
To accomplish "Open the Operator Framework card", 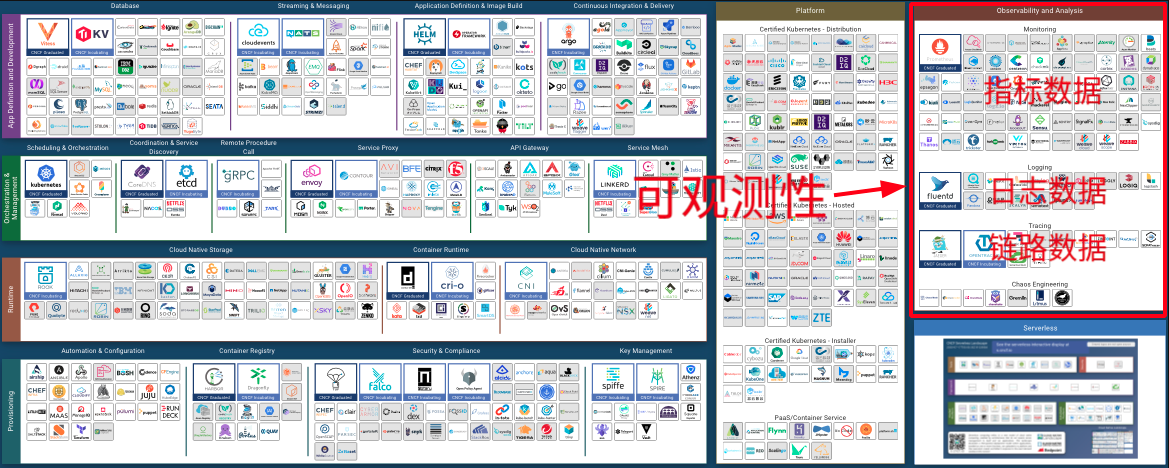I will (x=469, y=37).
